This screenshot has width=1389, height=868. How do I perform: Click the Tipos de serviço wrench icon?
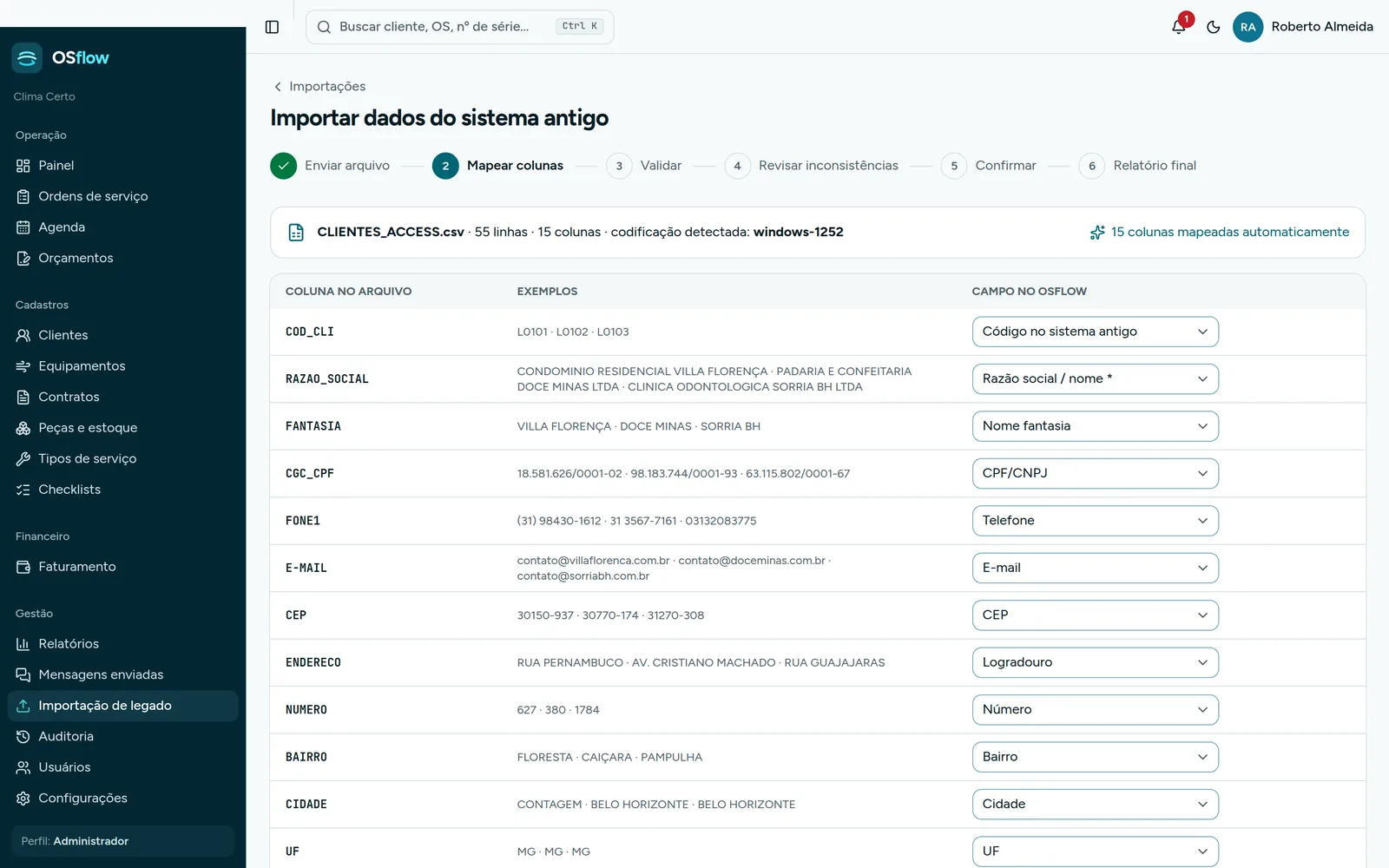coord(23,458)
